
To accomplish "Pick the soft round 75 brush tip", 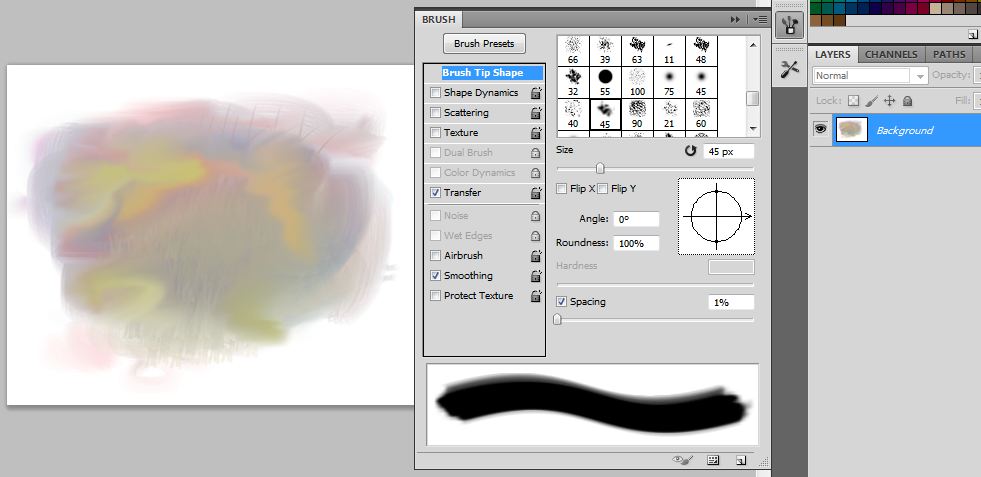I will [x=669, y=83].
